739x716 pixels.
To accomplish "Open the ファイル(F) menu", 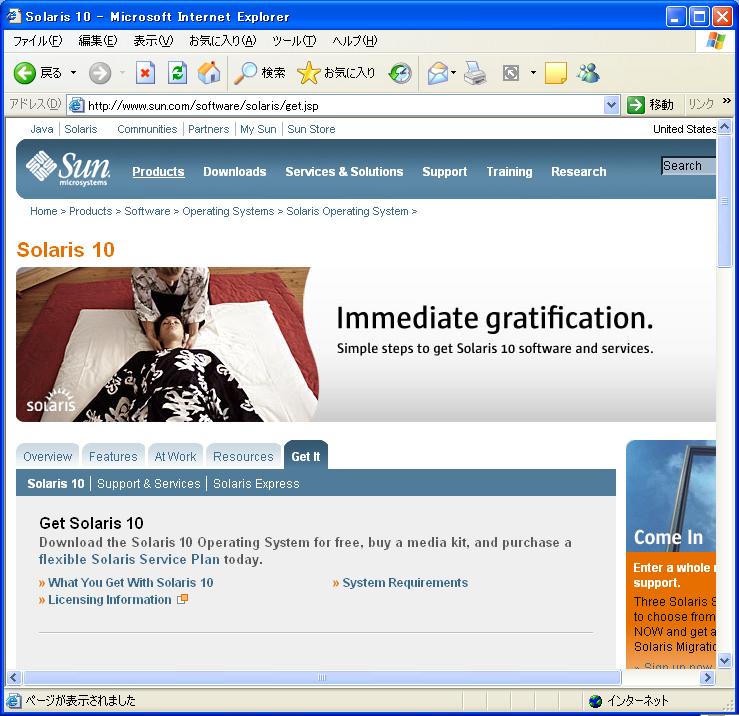I will [37, 41].
